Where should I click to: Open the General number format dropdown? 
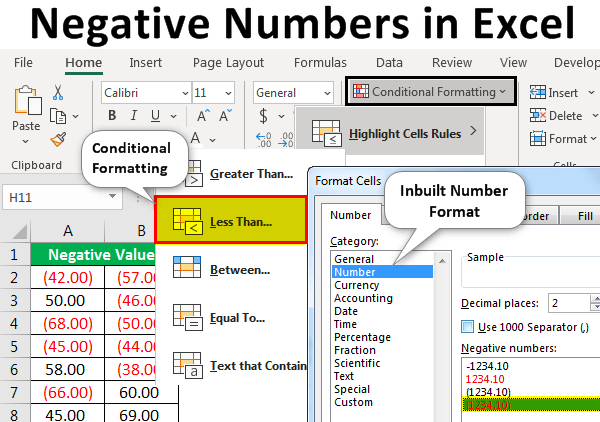click(327, 93)
